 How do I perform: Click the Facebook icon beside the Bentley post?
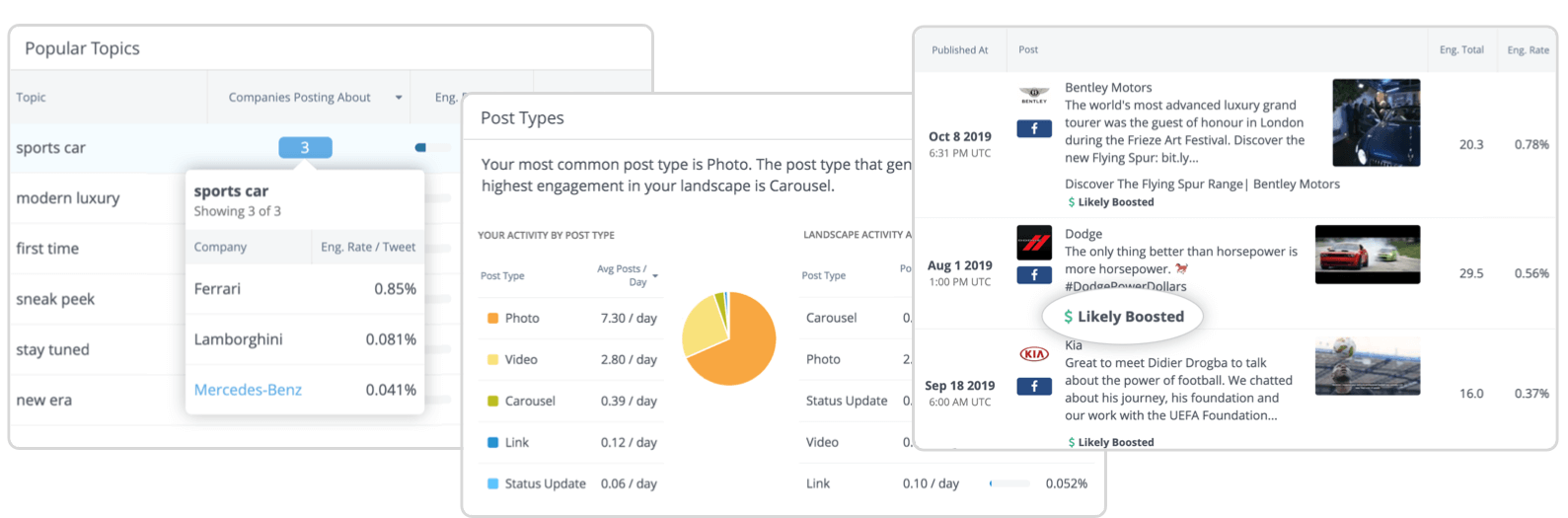pyautogui.click(x=1034, y=128)
